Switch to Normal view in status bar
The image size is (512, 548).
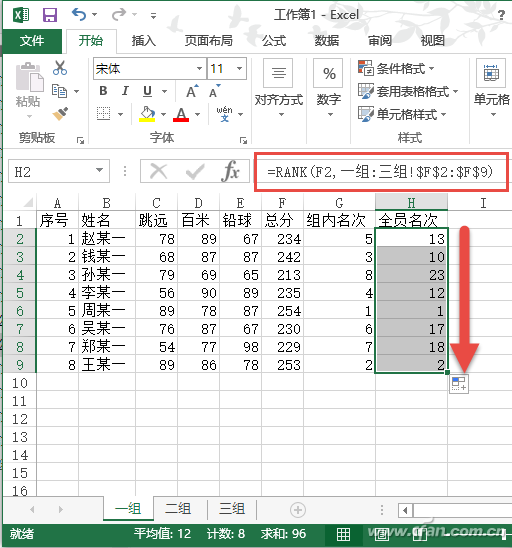pyautogui.click(x=343, y=534)
